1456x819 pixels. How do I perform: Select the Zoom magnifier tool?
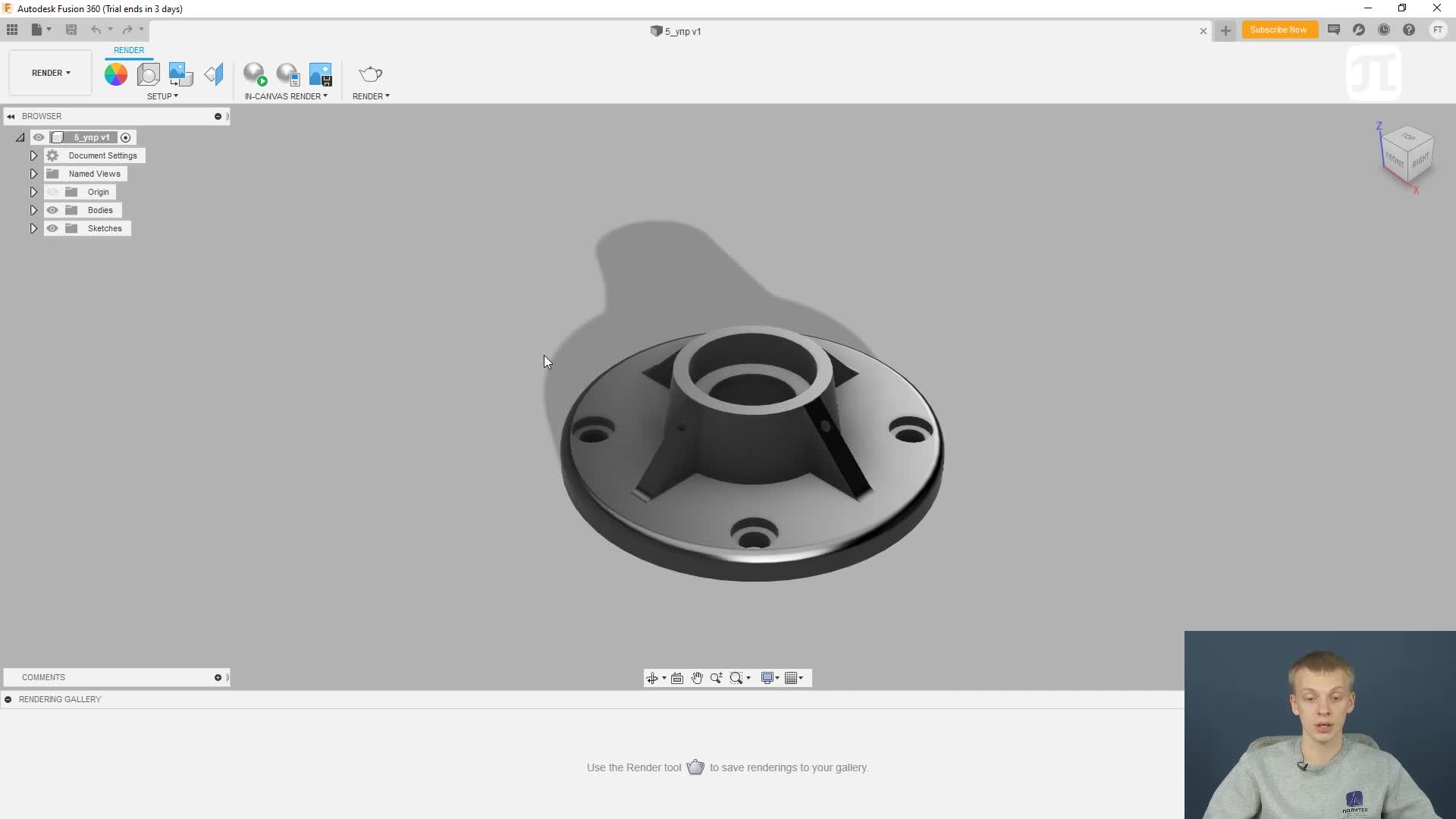click(x=717, y=678)
